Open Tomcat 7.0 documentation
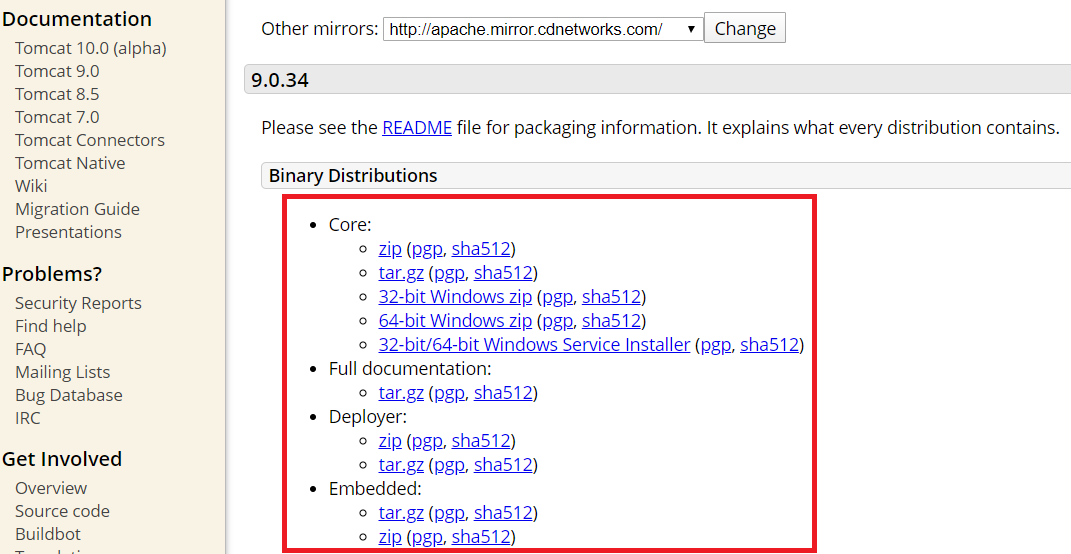Screen dimensions: 1071x554 coord(57,117)
